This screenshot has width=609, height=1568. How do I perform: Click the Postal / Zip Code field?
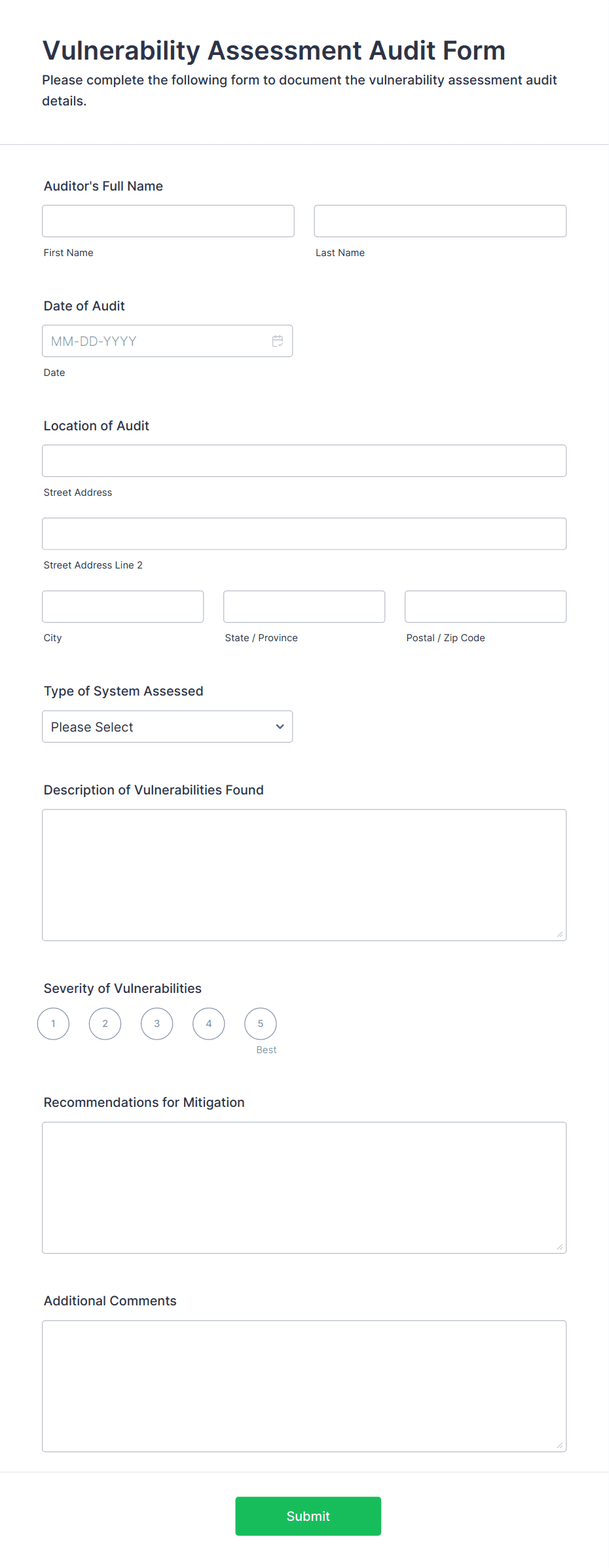[x=485, y=606]
